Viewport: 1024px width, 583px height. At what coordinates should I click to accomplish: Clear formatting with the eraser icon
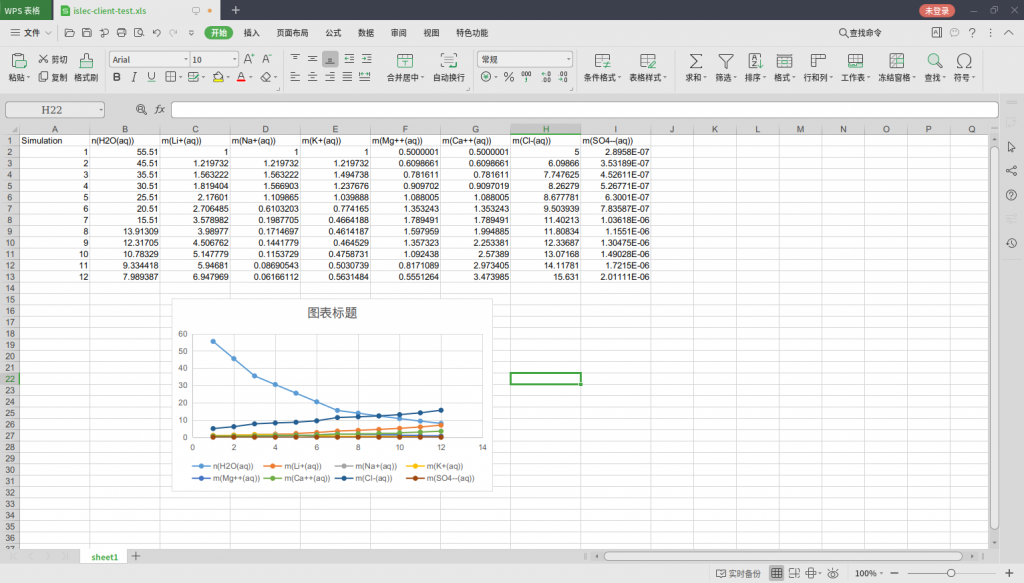pos(265,77)
